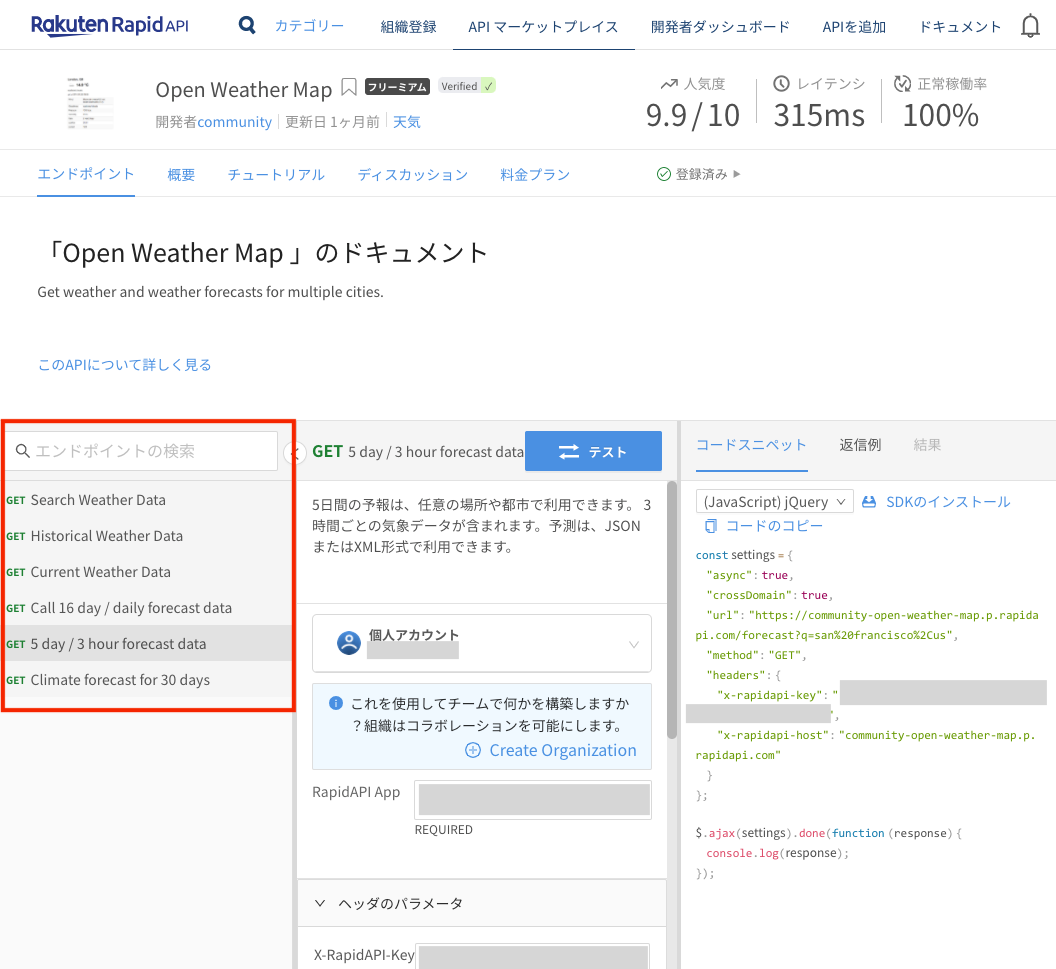Bookmark the Open Weather Map API

[349, 87]
